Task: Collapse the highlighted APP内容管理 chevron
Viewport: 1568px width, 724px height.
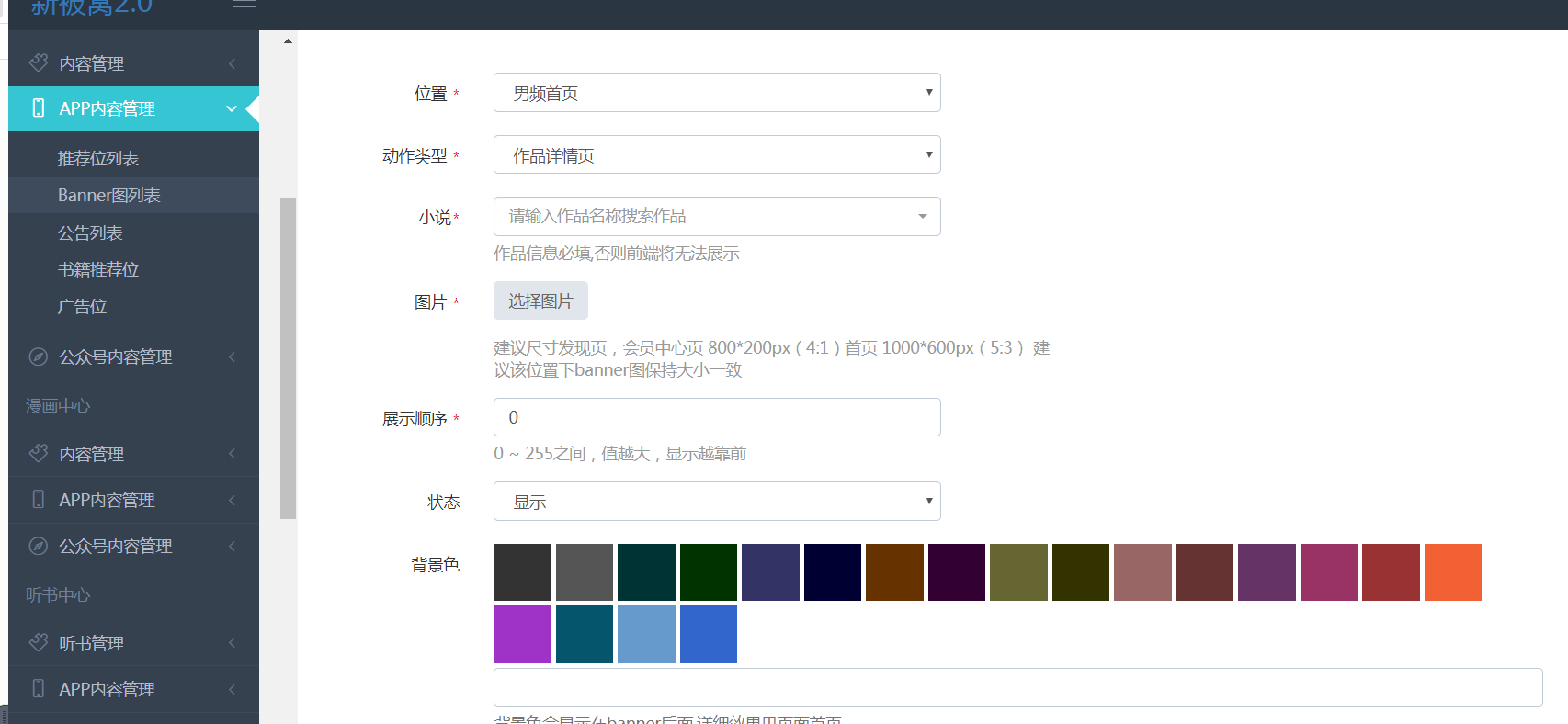Action: pos(232,108)
